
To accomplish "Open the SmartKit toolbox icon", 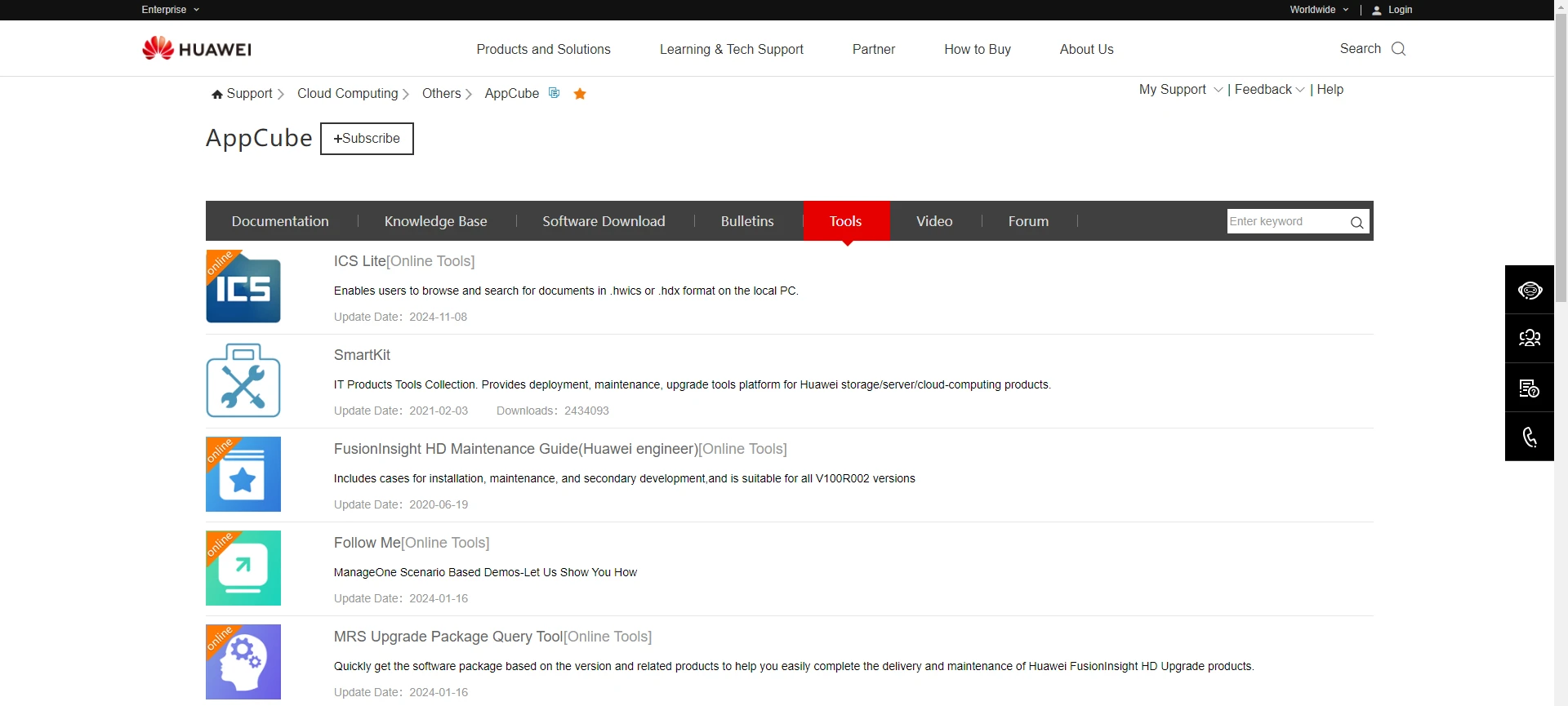I will (x=243, y=380).
